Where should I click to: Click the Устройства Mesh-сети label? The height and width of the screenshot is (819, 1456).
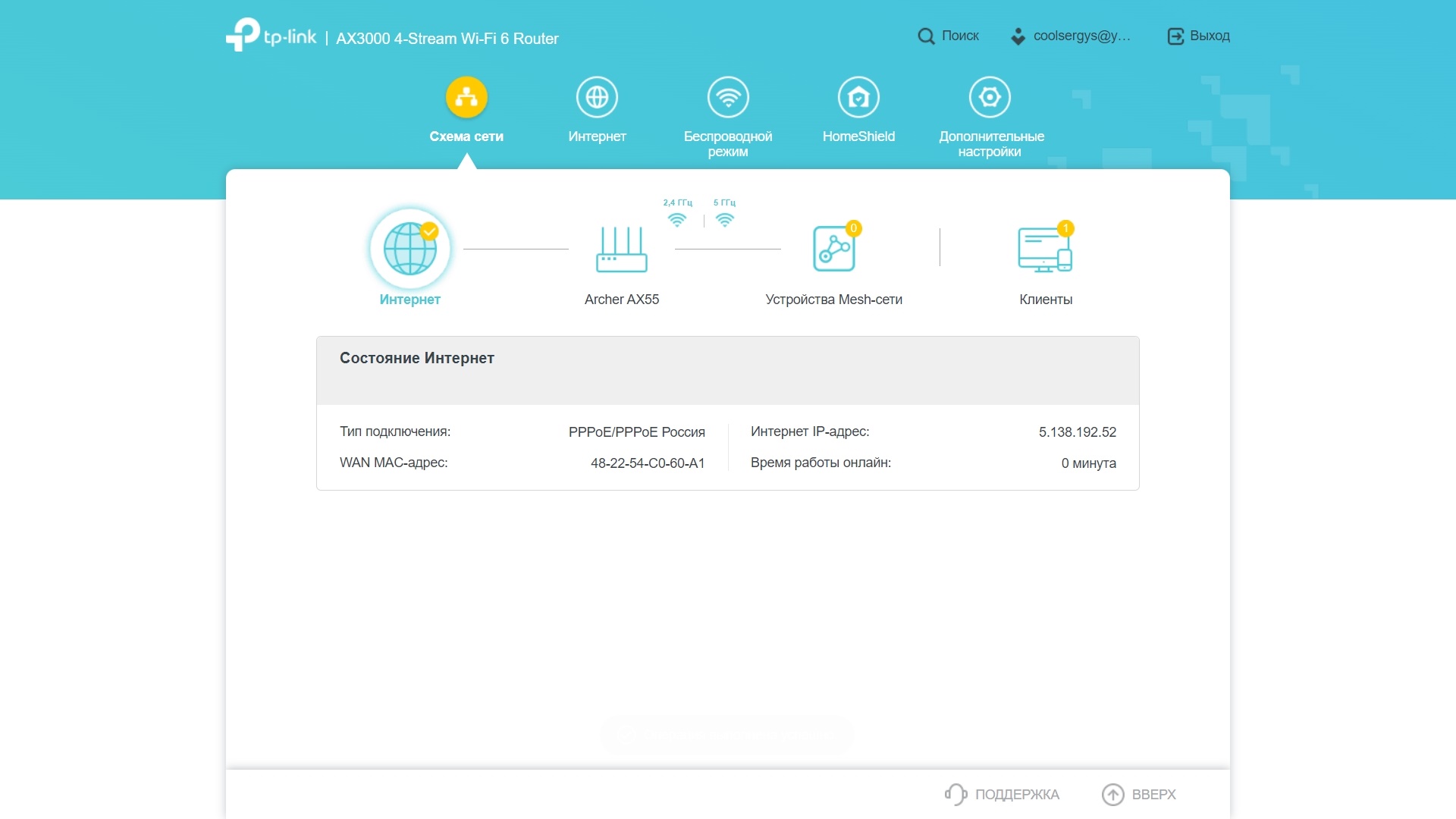[834, 300]
